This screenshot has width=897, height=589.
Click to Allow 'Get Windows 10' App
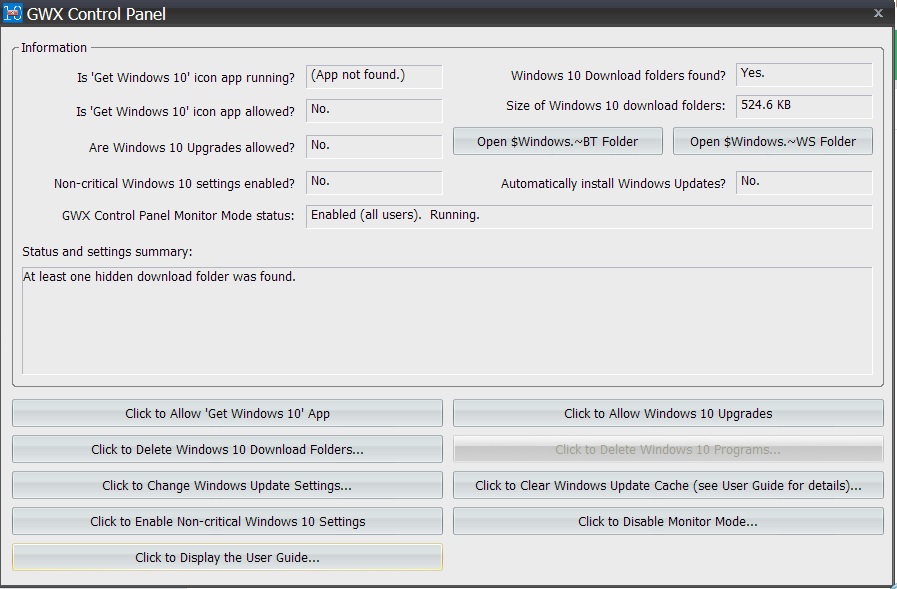227,413
